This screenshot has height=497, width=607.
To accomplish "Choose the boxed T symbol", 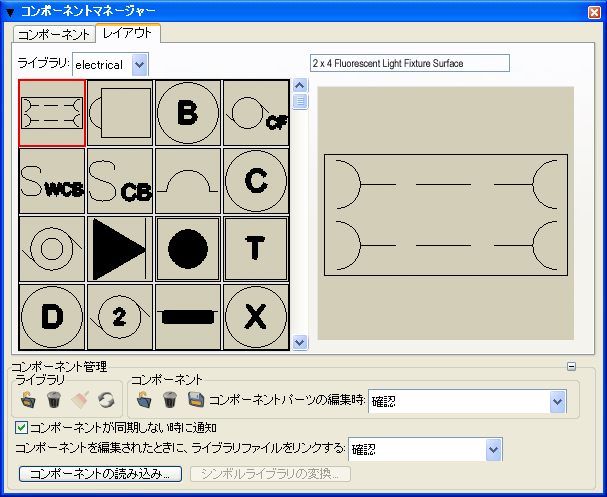I will point(256,249).
